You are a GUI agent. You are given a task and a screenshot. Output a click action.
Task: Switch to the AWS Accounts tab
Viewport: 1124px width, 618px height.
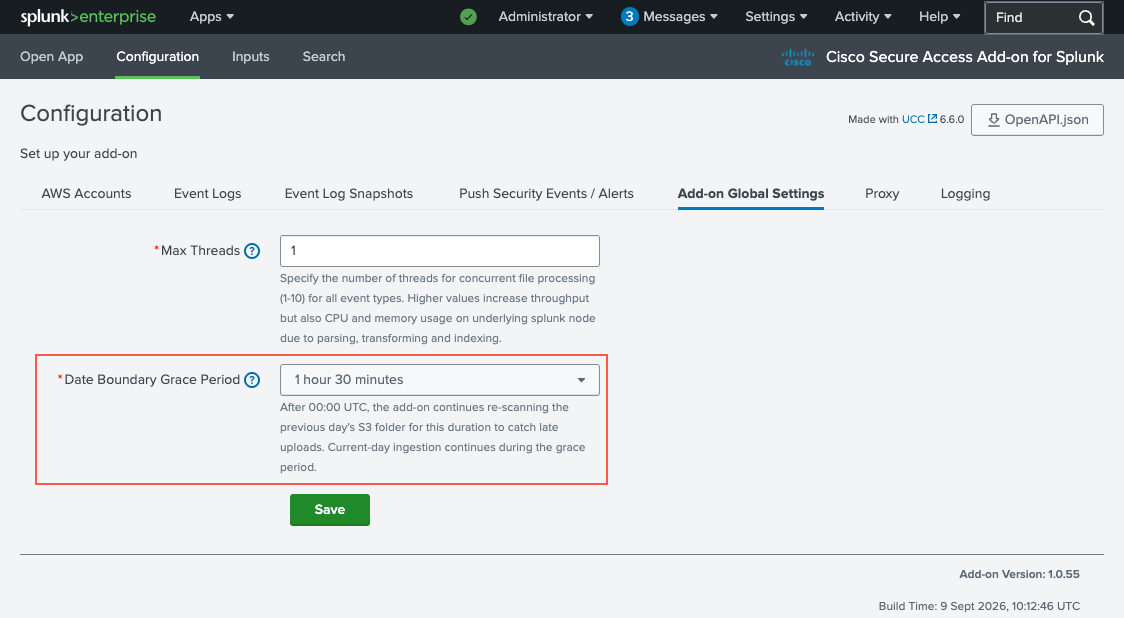click(86, 194)
